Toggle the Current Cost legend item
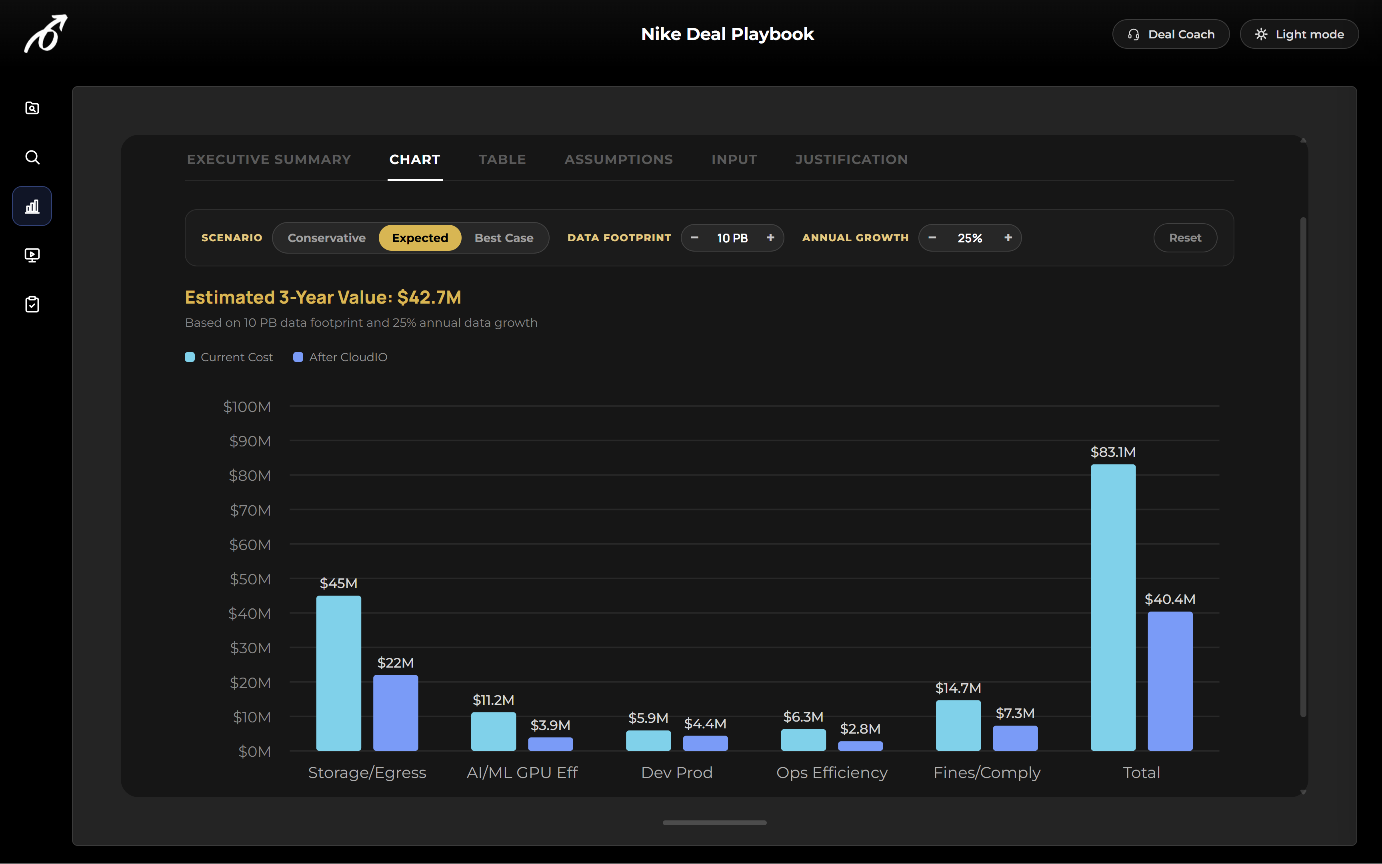1382x864 pixels. [x=229, y=357]
